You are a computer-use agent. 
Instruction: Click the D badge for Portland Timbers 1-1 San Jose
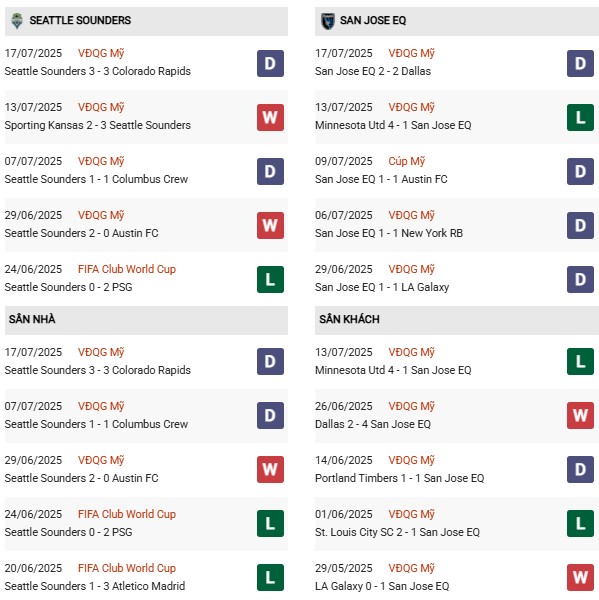click(x=580, y=469)
